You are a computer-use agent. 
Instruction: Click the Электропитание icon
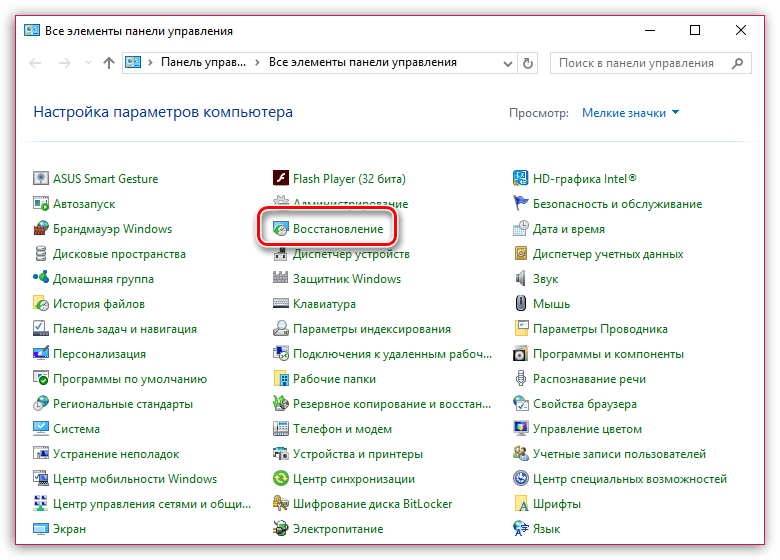(282, 529)
